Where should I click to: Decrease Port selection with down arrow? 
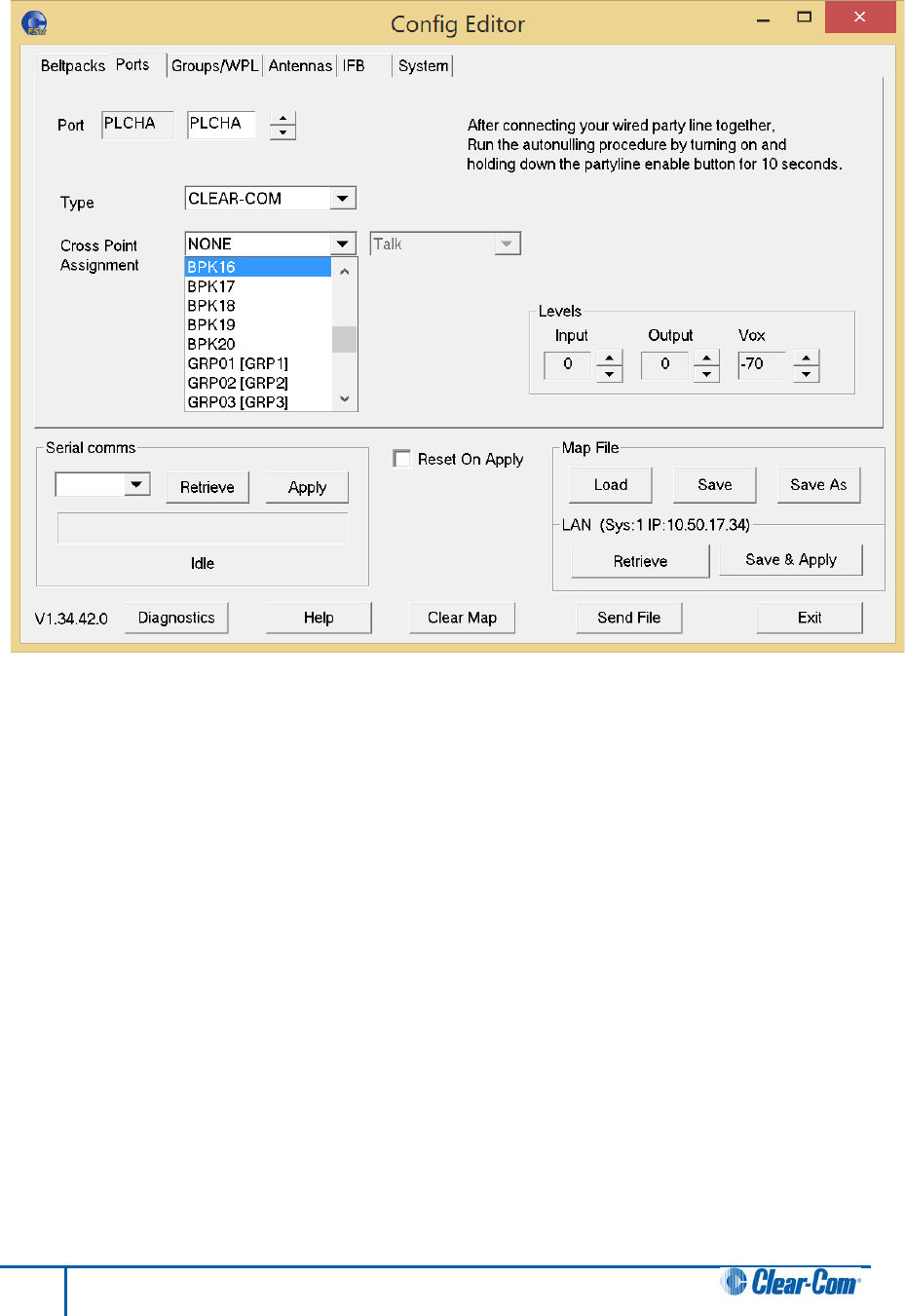tap(283, 132)
